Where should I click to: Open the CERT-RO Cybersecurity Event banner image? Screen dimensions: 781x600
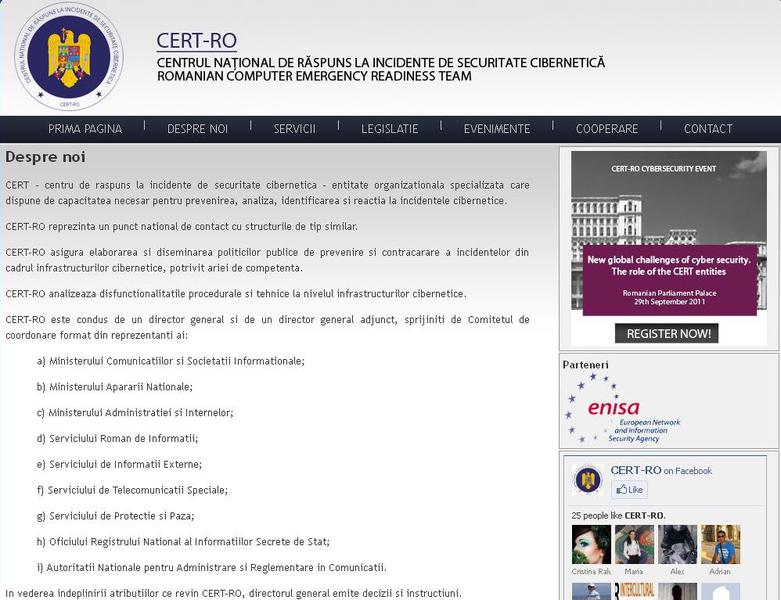(669, 248)
